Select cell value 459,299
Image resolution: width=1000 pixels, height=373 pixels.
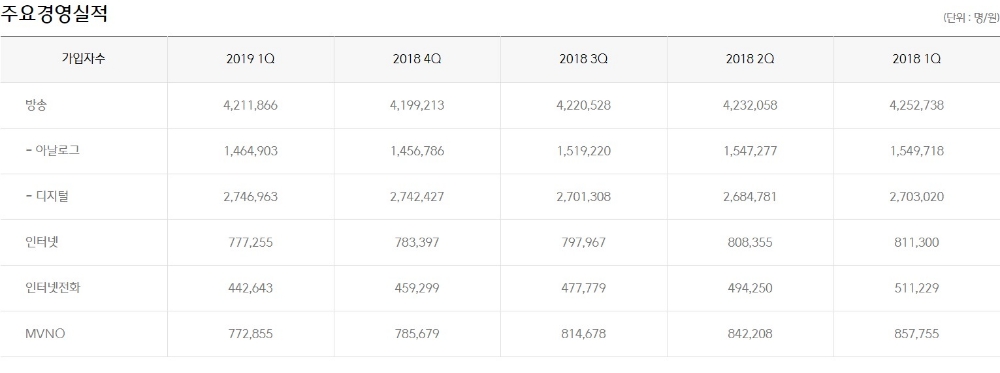(x=417, y=288)
